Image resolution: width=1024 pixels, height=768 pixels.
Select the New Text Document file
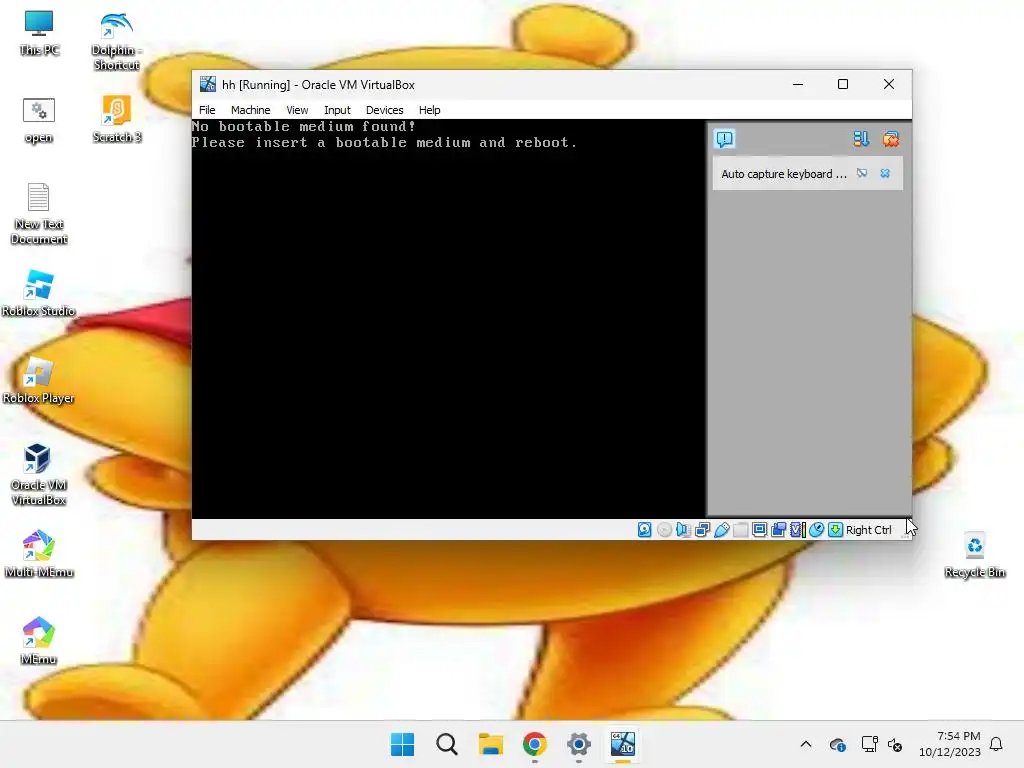pyautogui.click(x=39, y=214)
